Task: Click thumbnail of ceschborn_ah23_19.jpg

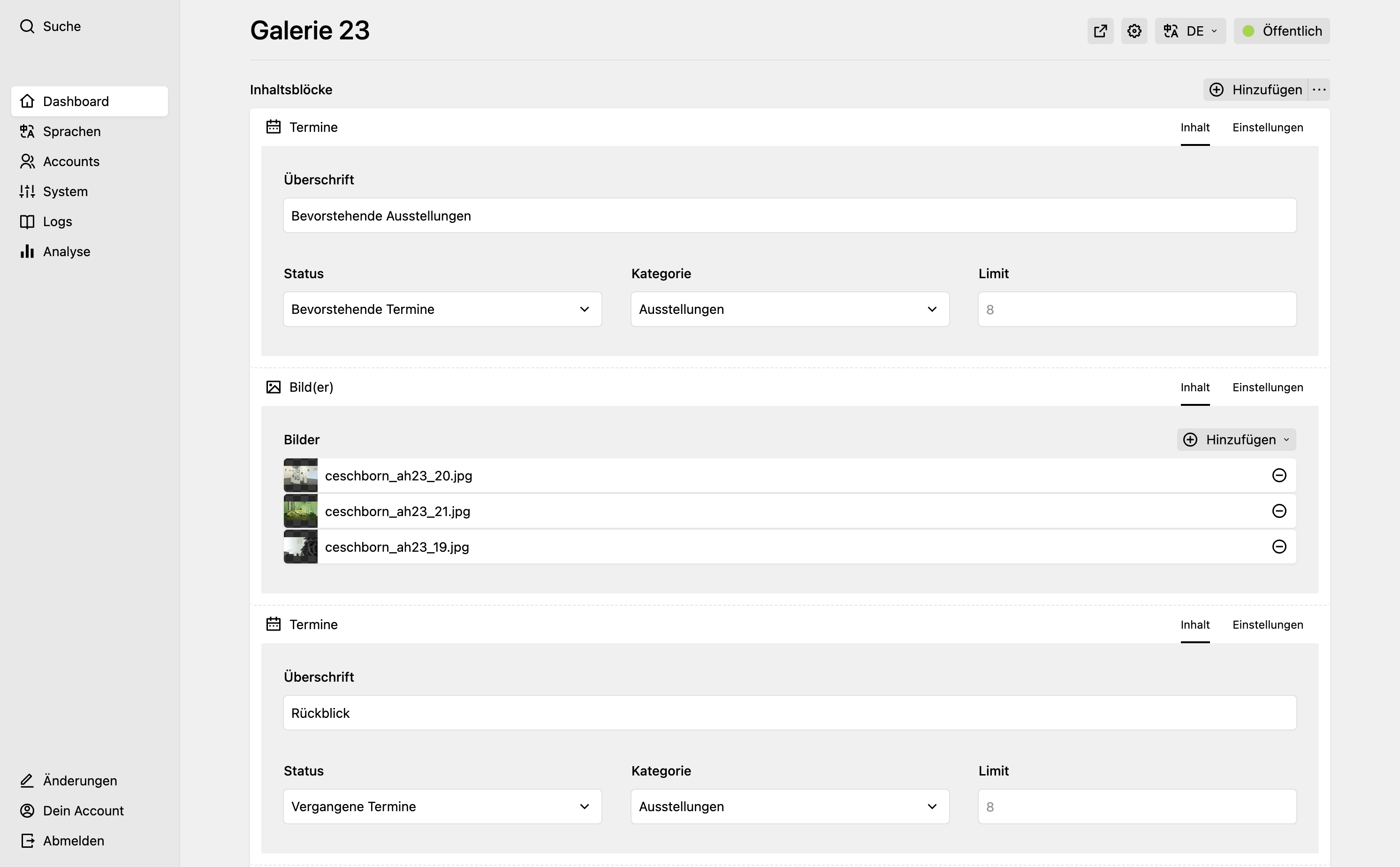Action: coord(300,547)
